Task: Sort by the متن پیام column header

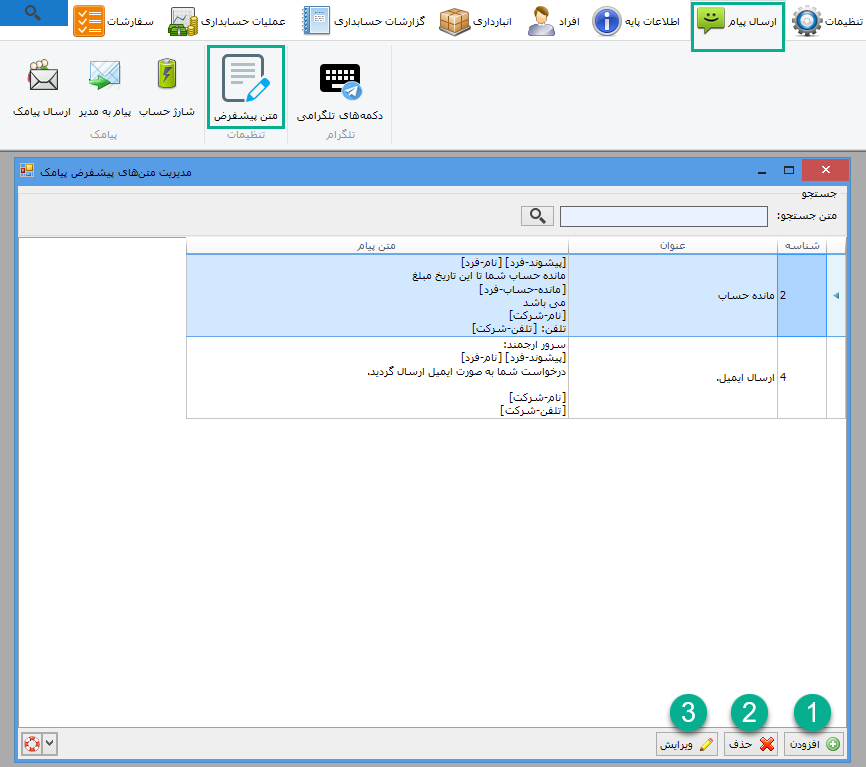Action: pyautogui.click(x=377, y=246)
